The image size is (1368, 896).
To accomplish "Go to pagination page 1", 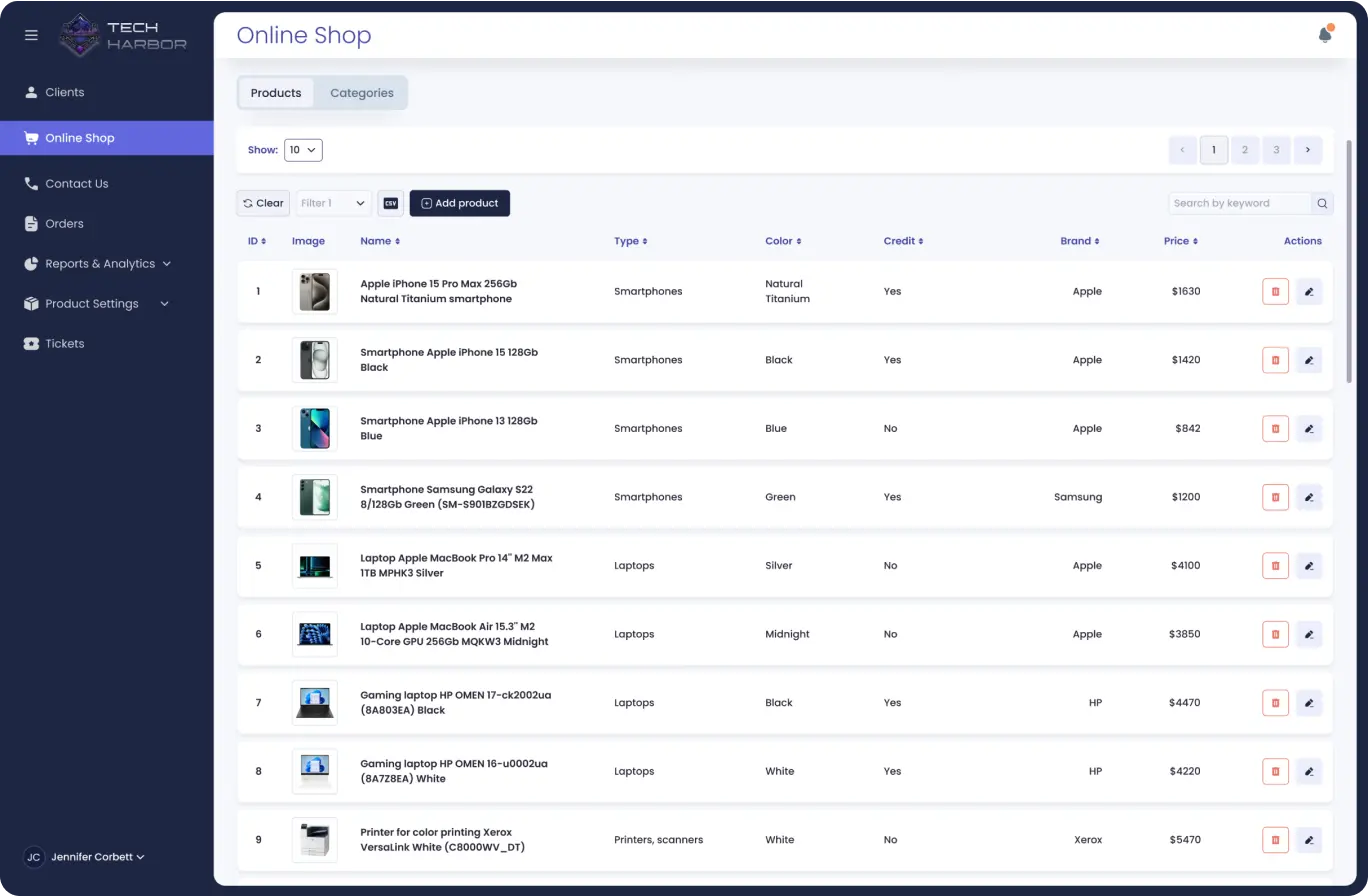I will tap(1214, 150).
